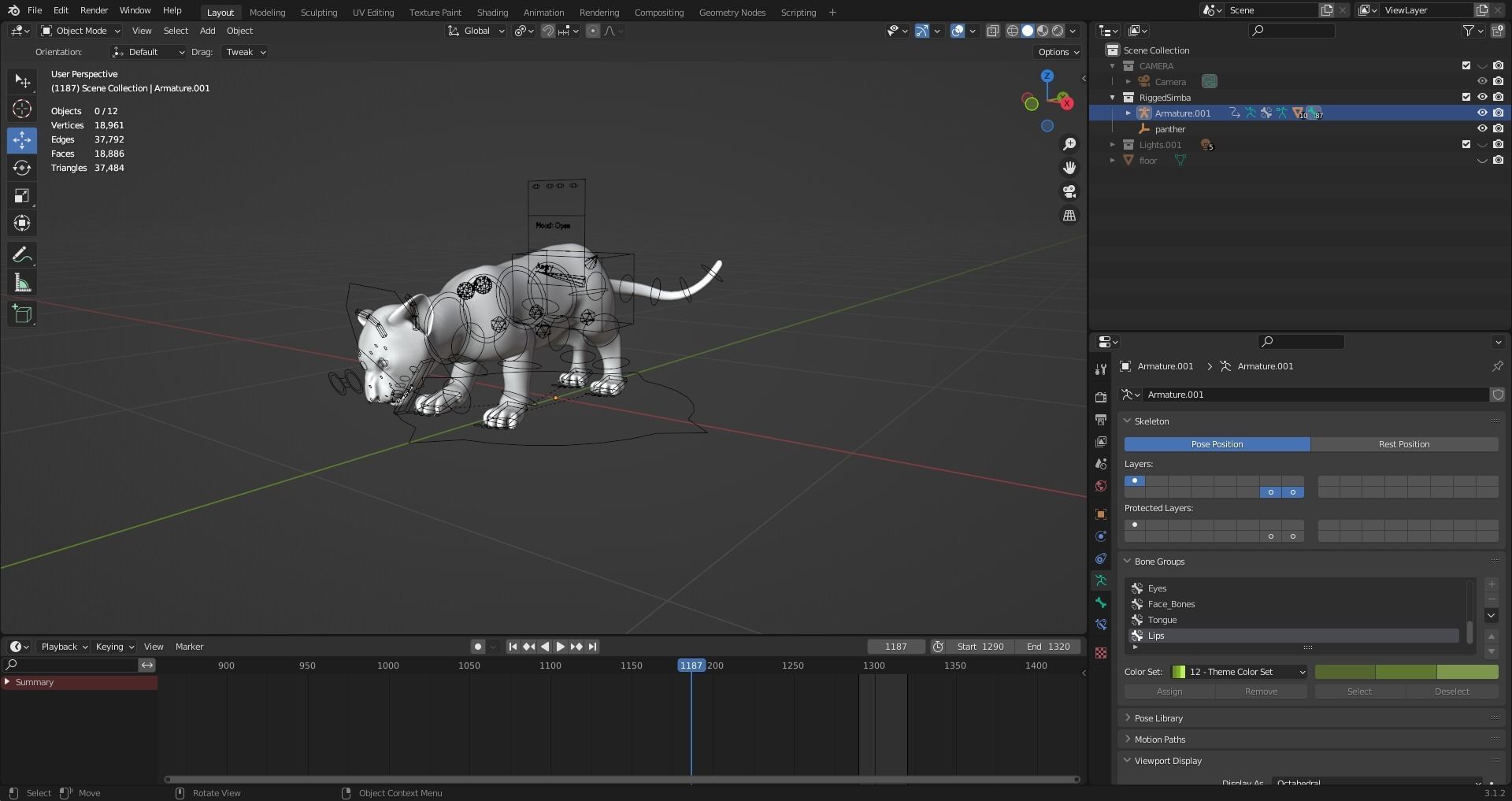
Task: Collapse the Bone Groups panel
Action: pyautogui.click(x=1159, y=562)
